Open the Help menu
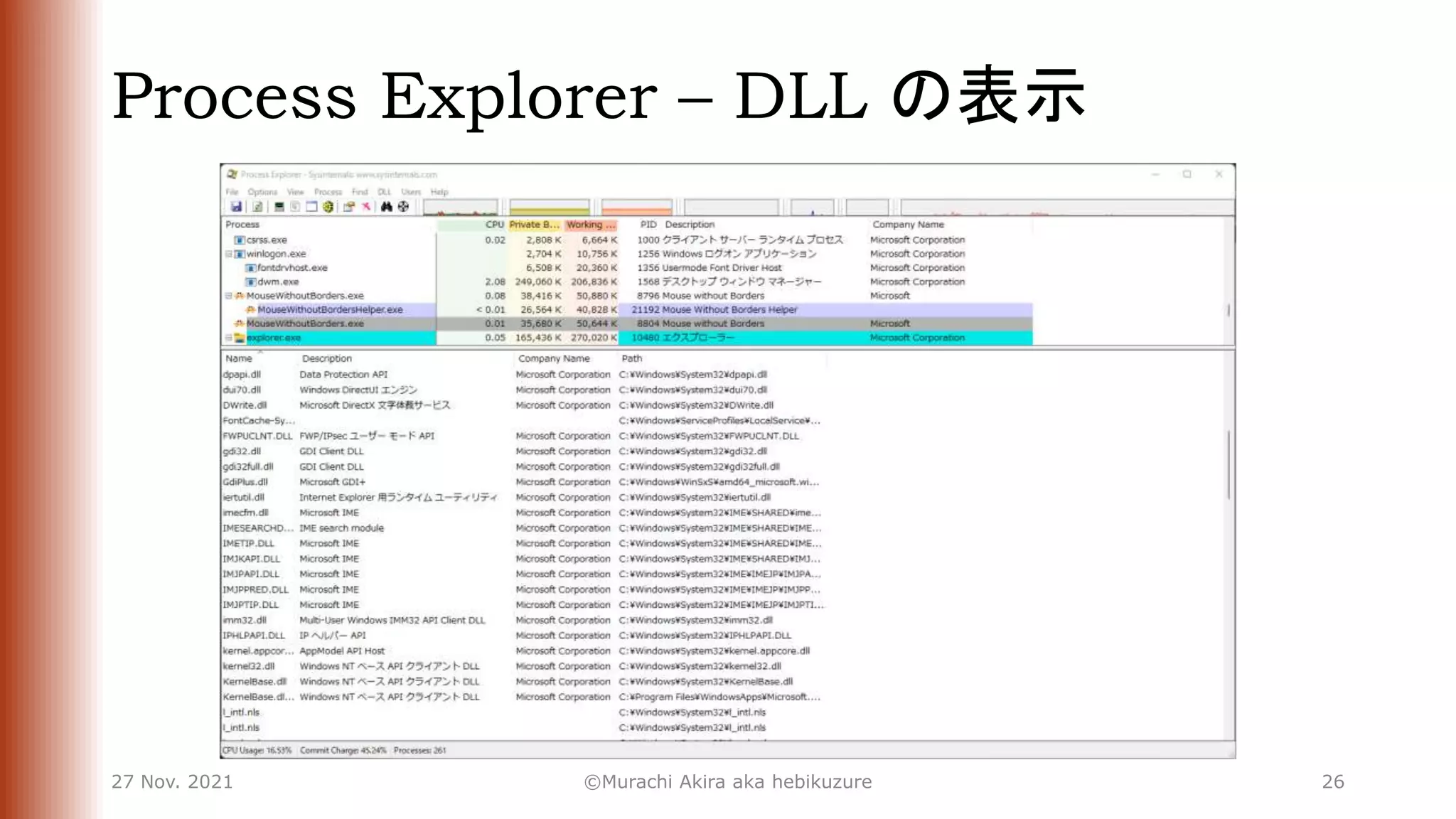 [x=439, y=192]
